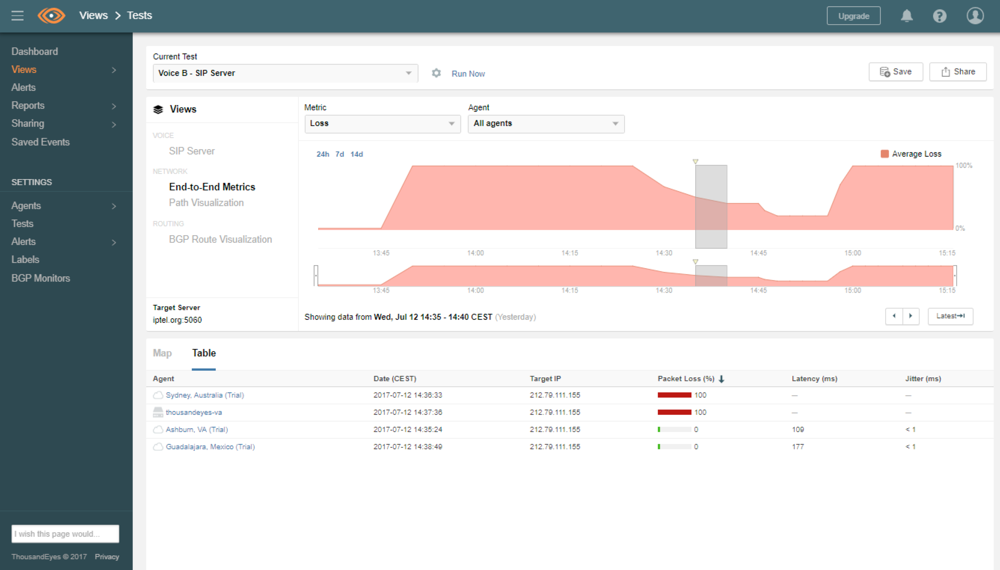The image size is (1000, 570).
Task: Go to previous time interval arrow
Action: pos(893,316)
